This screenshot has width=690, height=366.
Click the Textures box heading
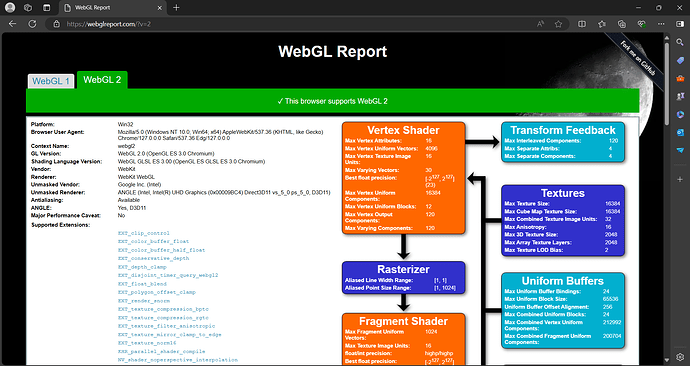coord(563,193)
